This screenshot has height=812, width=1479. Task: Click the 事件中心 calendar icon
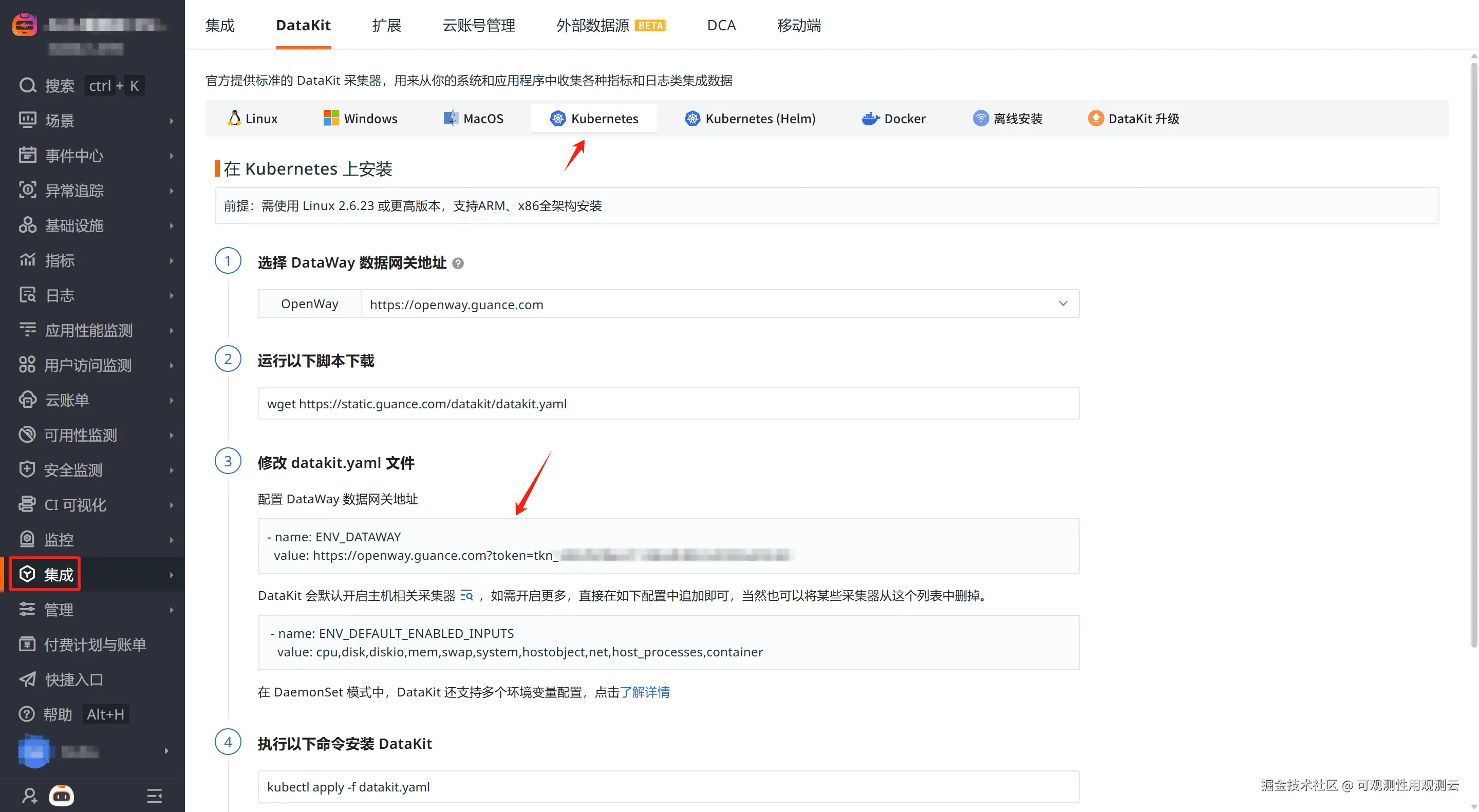(28, 155)
